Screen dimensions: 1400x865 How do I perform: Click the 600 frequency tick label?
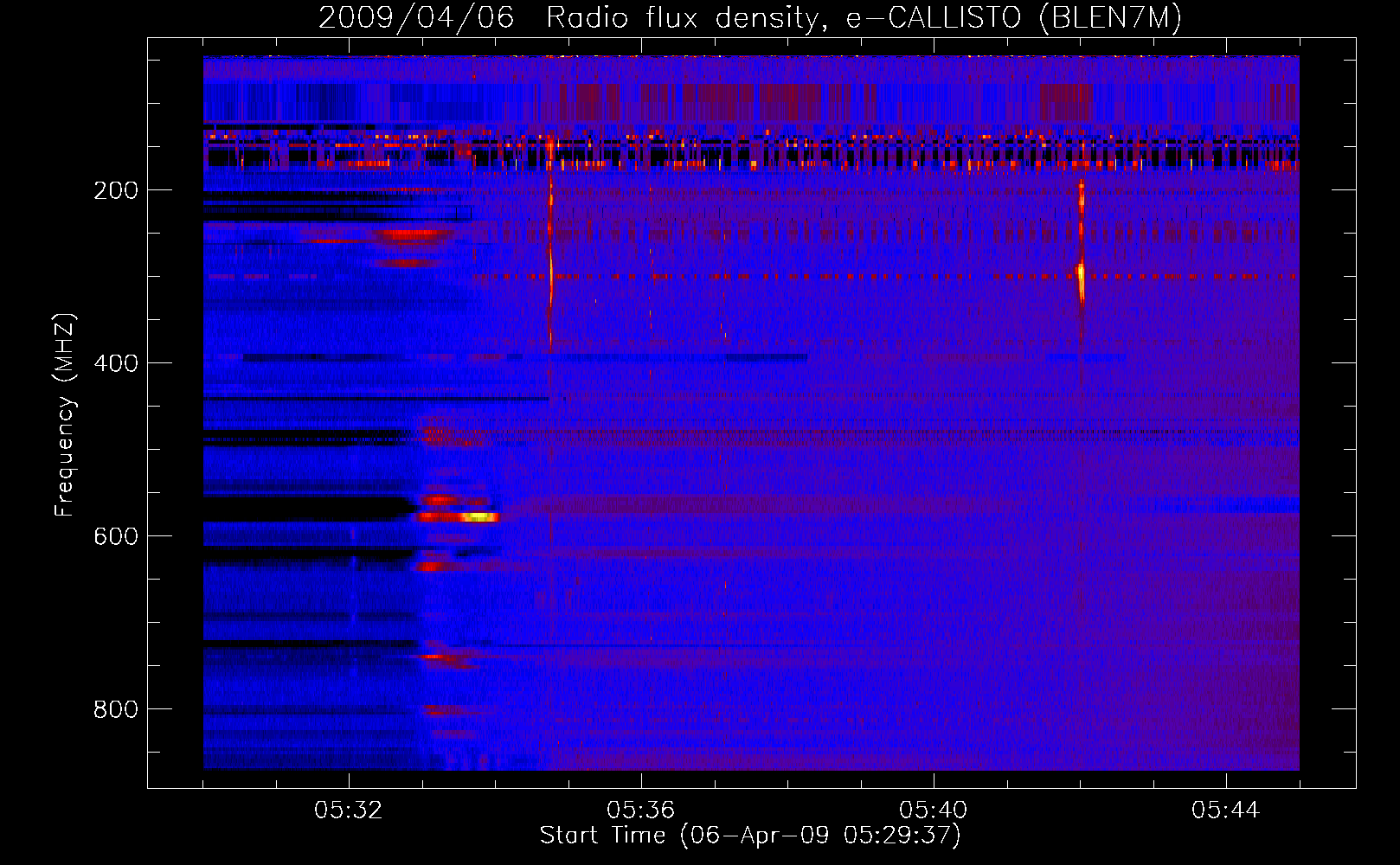pyautogui.click(x=116, y=536)
